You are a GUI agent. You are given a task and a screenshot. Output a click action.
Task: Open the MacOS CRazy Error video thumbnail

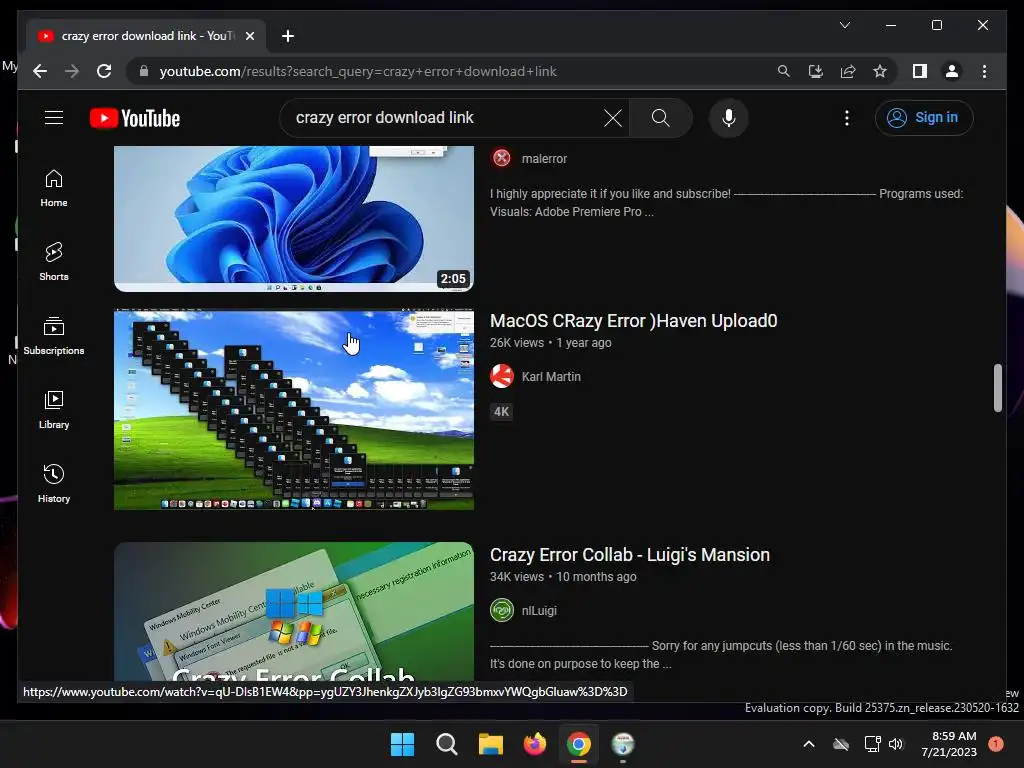(294, 410)
